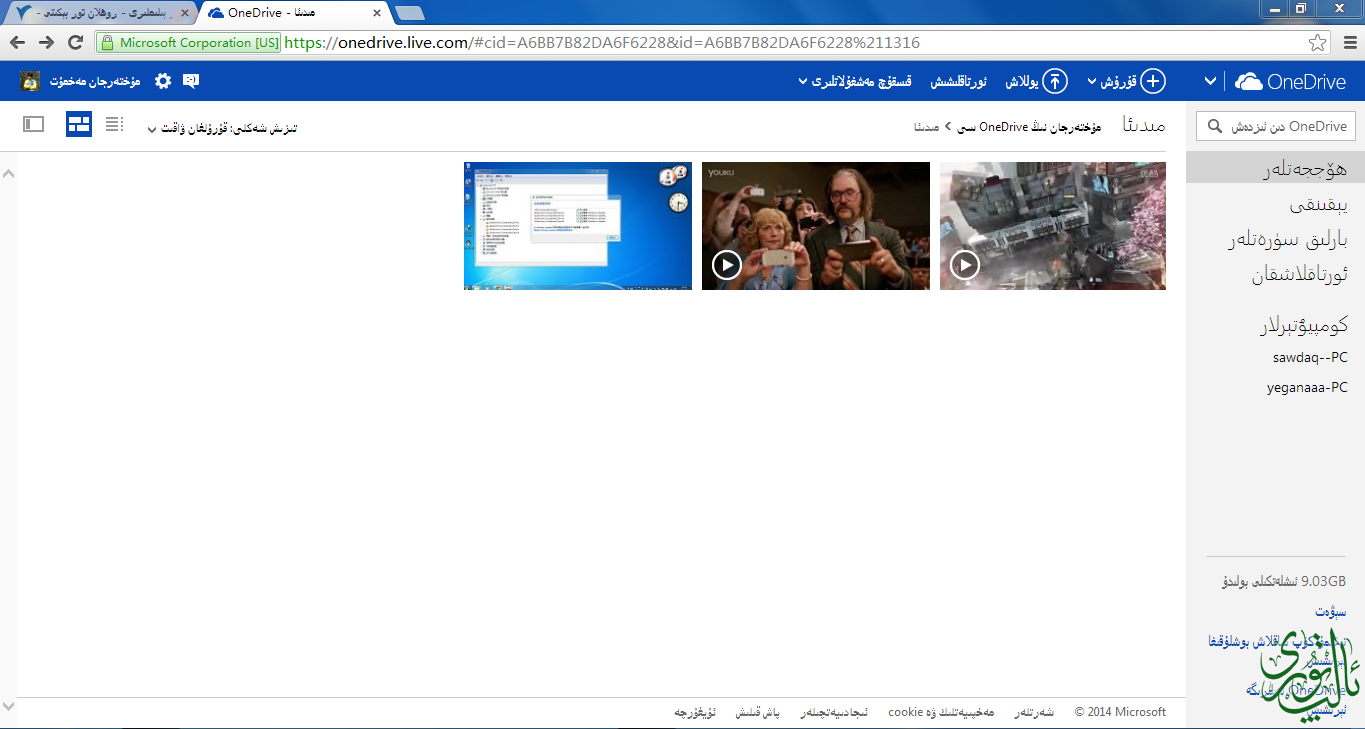Click the 9.03GB storage available link
The height and width of the screenshot is (729, 1365).
coord(1284,581)
